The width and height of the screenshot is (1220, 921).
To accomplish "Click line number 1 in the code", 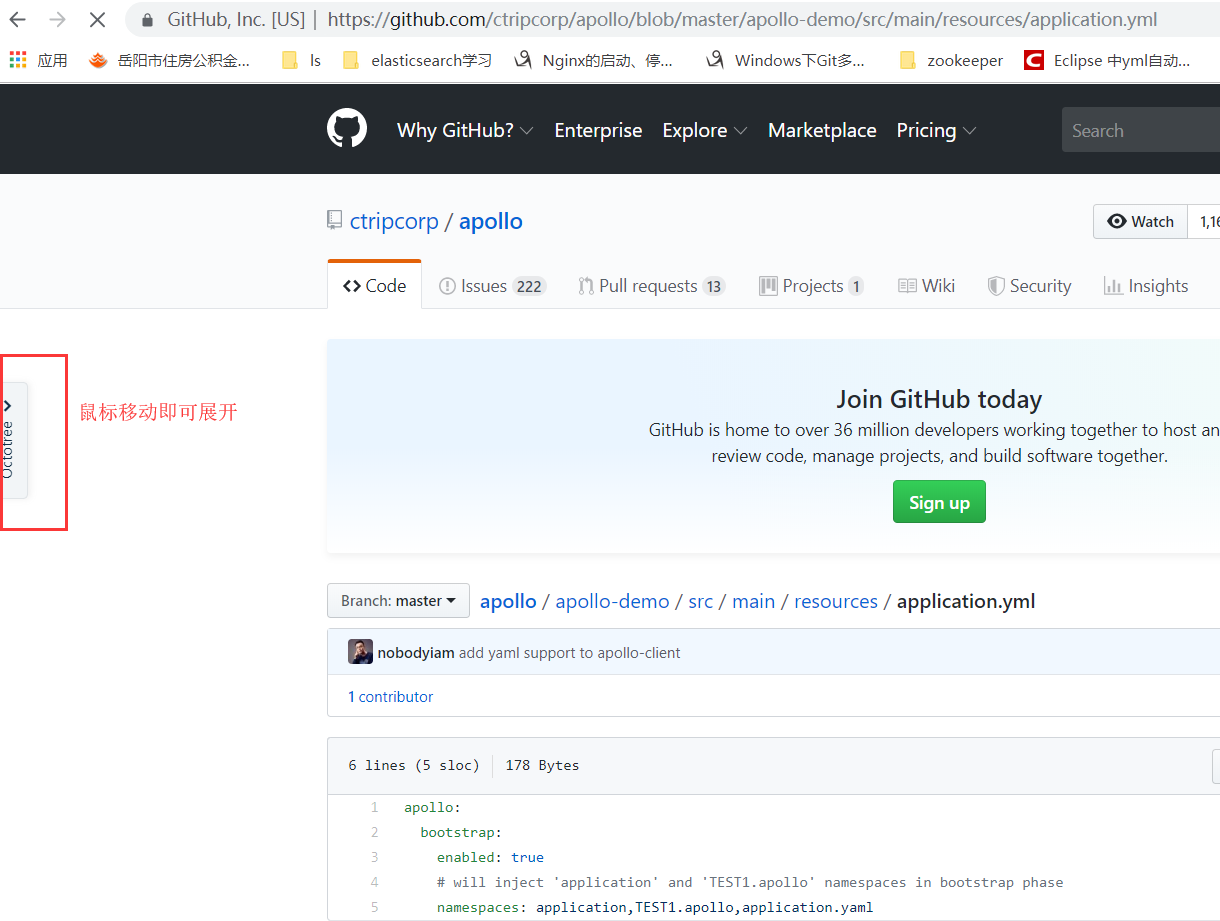I will (374, 807).
